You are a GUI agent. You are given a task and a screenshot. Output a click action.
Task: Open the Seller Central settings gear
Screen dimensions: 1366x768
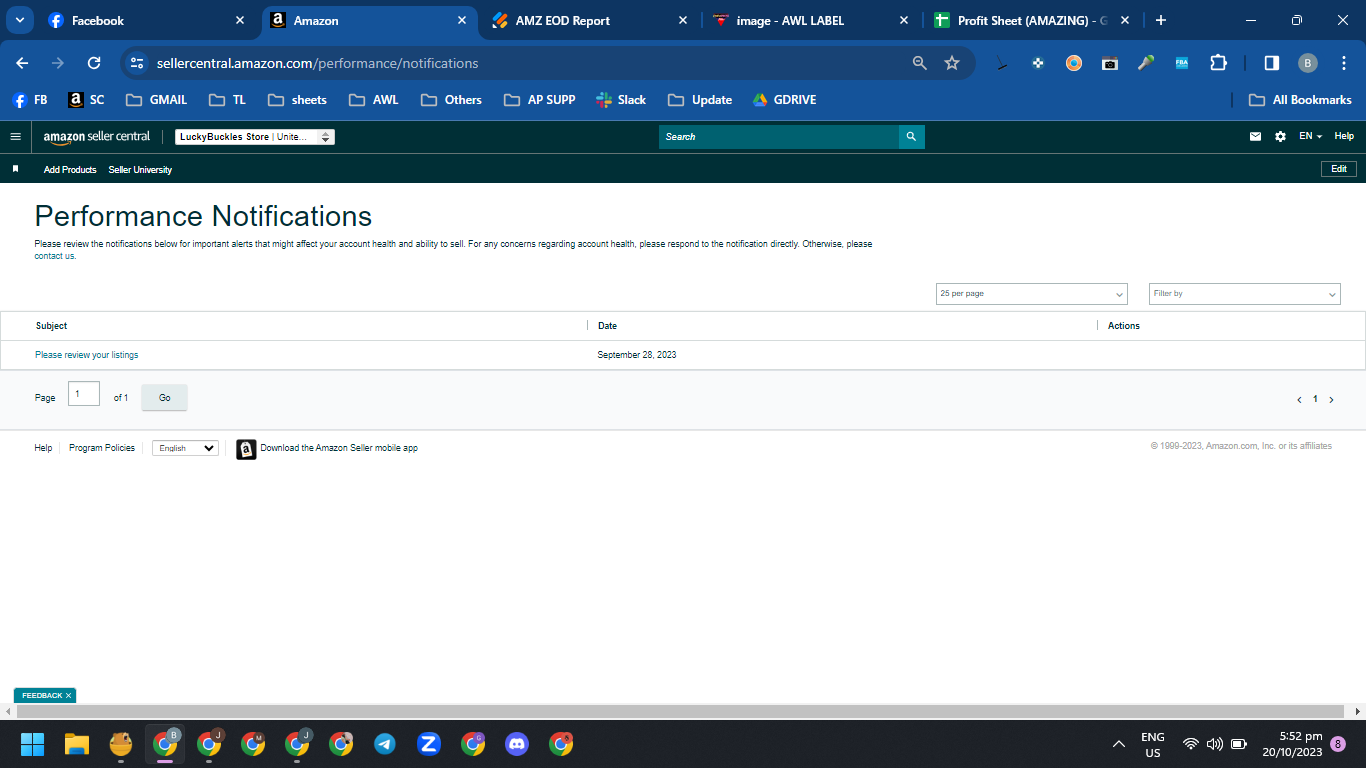tap(1280, 137)
